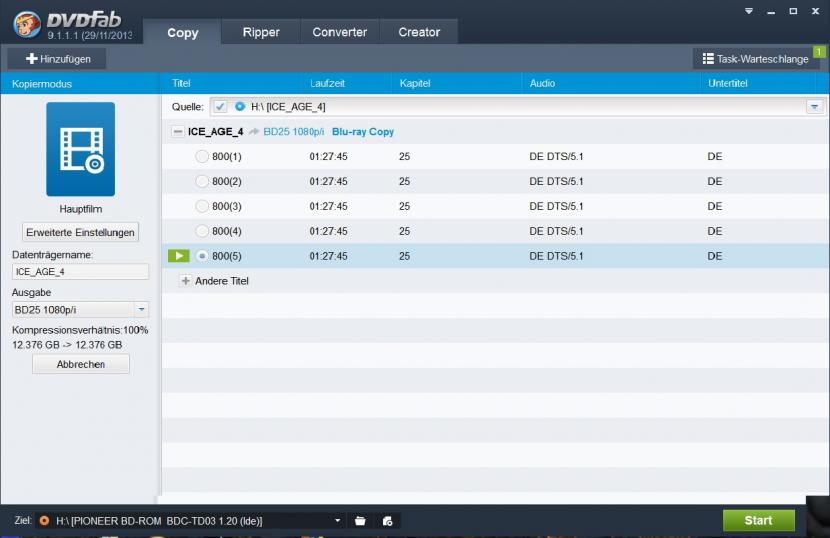Open the title-bar dropdown menu arrow
The width and height of the screenshot is (830, 538).
coord(748,11)
